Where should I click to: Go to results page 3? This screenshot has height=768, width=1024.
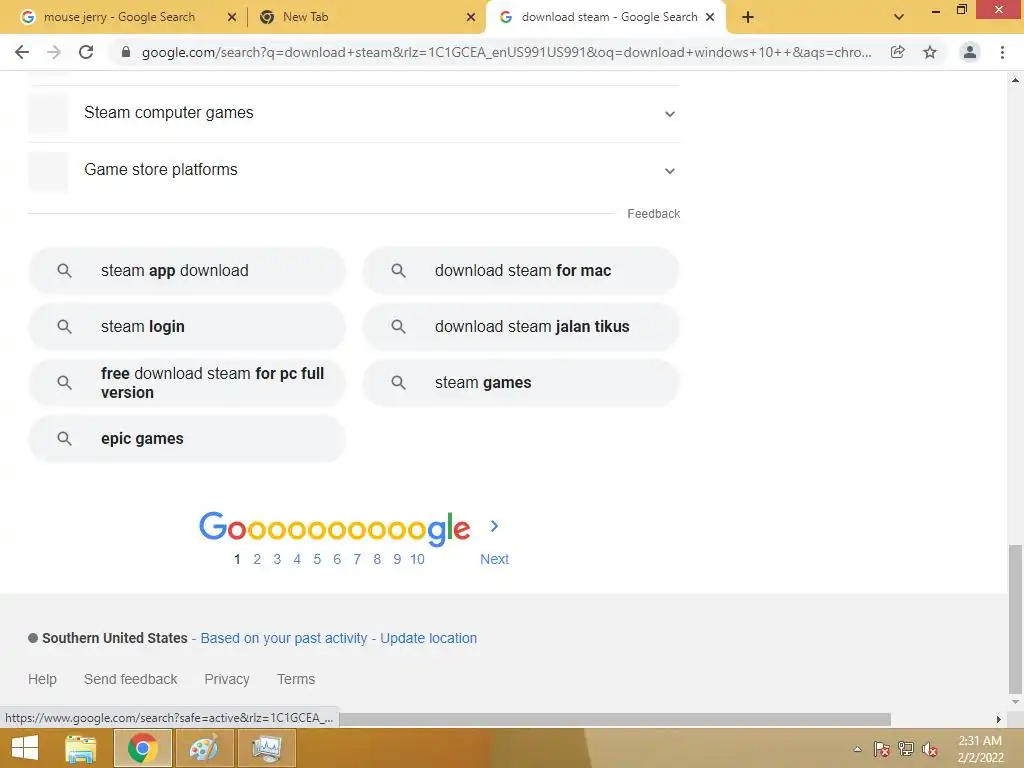pyautogui.click(x=277, y=559)
